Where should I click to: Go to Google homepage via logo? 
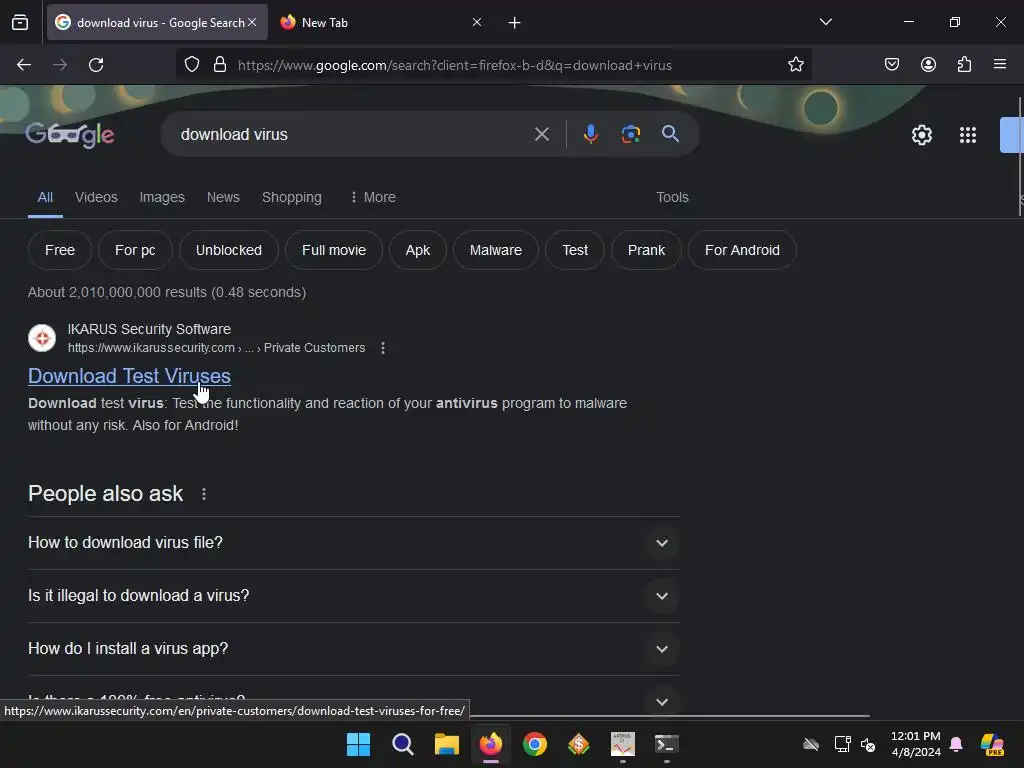(70, 135)
